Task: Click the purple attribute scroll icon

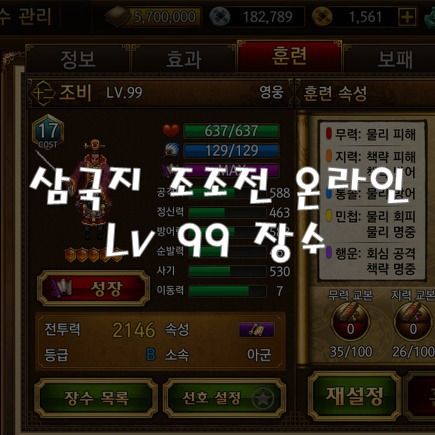Action: (257, 330)
